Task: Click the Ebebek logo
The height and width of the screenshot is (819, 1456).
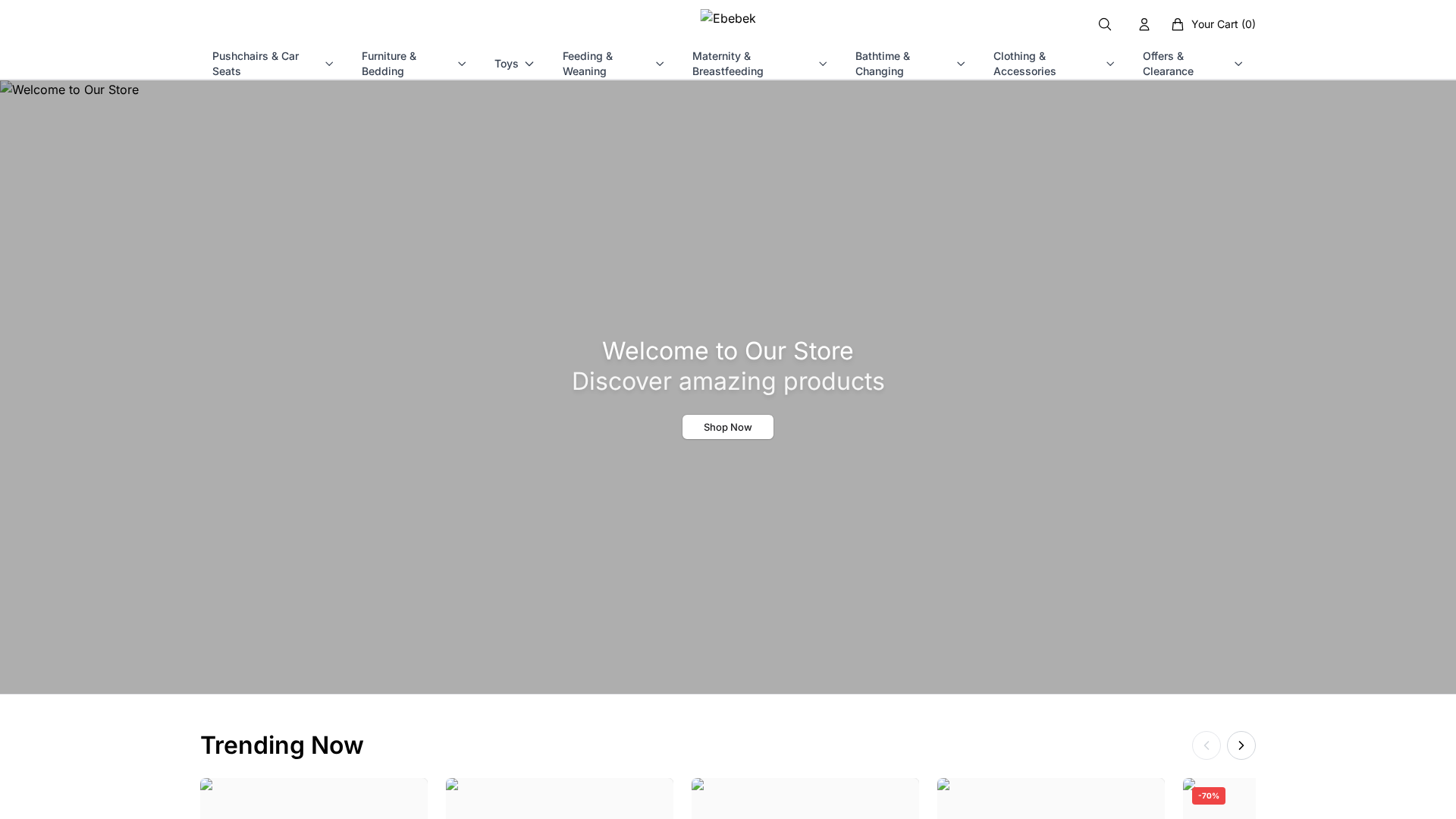Action: (728, 18)
